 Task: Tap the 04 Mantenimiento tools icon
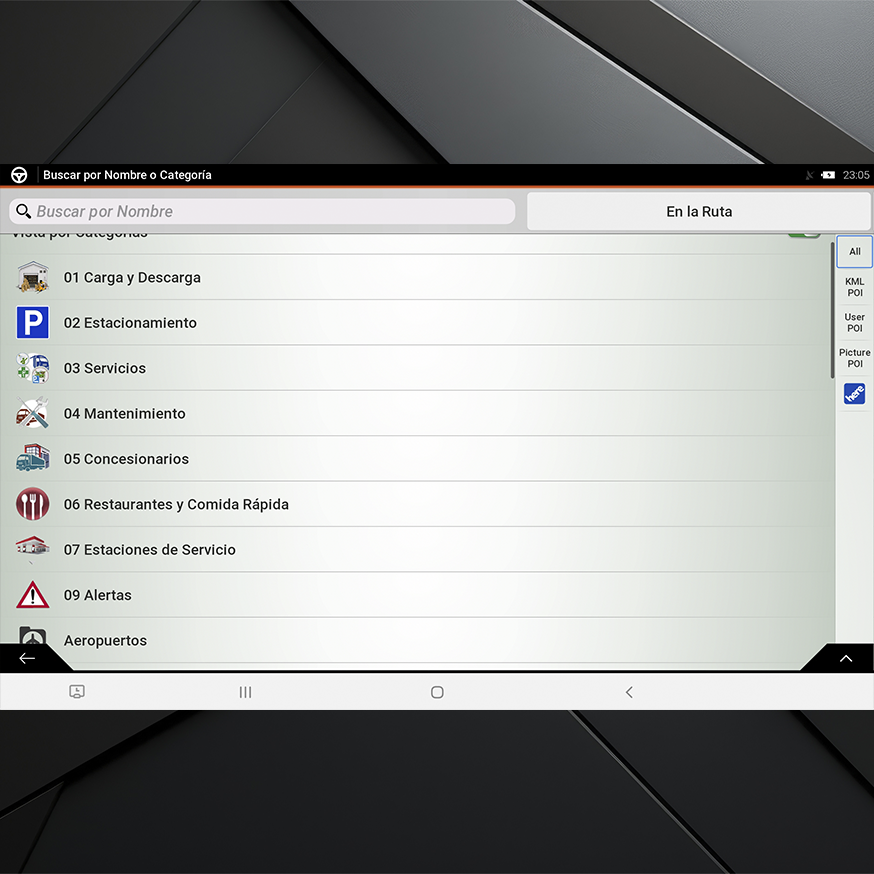tap(32, 413)
